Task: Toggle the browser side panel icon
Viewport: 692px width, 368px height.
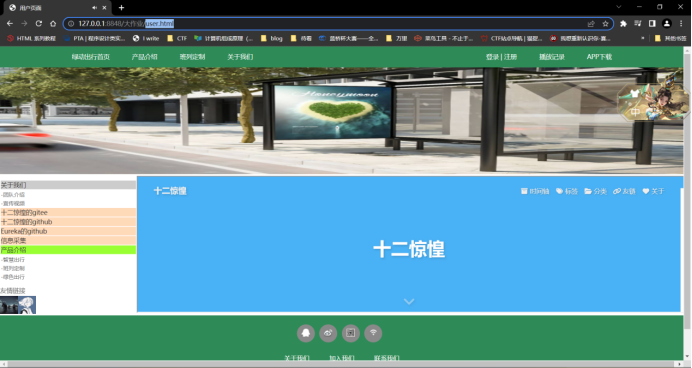Action: tap(652, 23)
